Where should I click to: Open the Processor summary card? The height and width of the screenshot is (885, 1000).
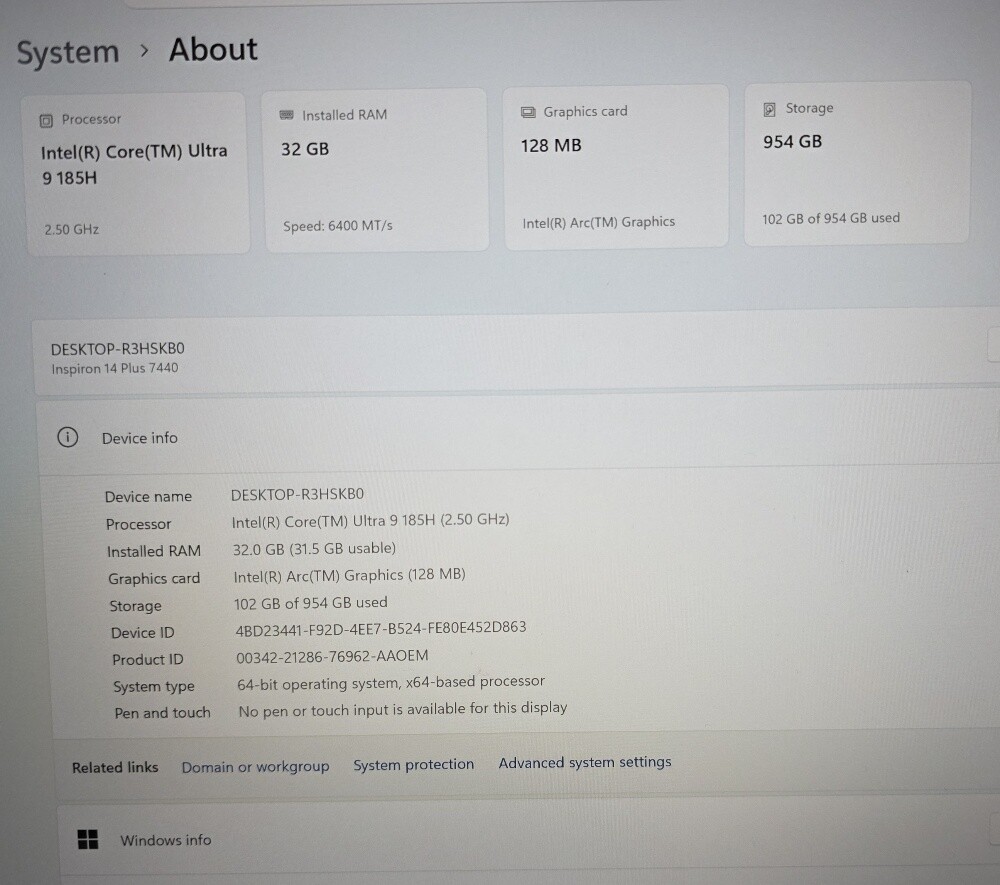[136, 174]
